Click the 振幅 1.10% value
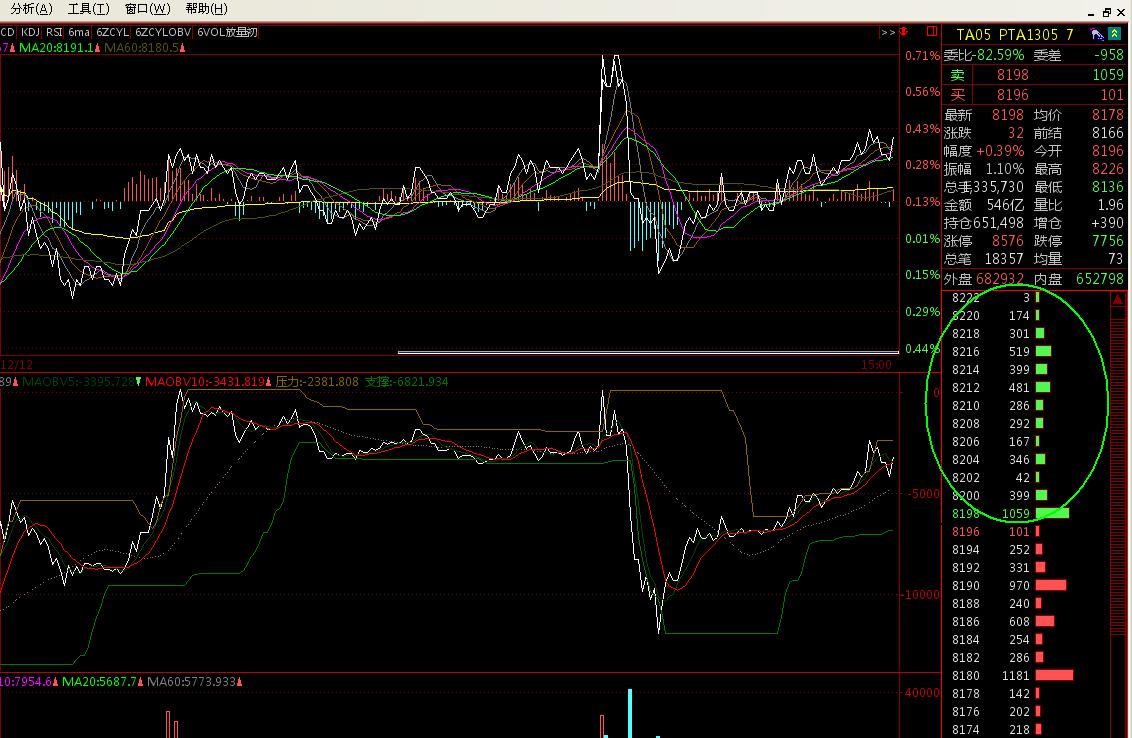Image resolution: width=1132 pixels, height=738 pixels. pos(1005,169)
